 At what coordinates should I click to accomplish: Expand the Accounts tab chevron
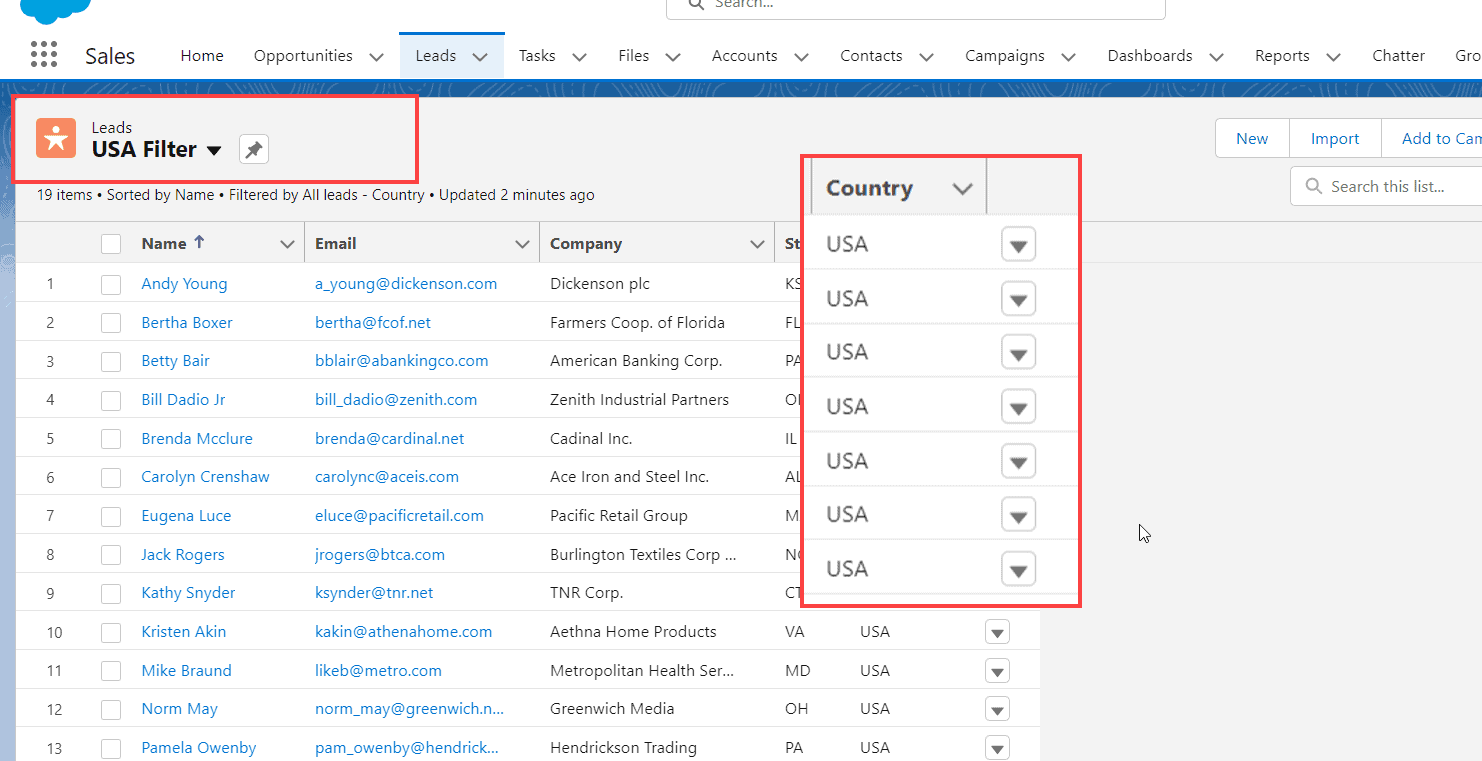801,57
